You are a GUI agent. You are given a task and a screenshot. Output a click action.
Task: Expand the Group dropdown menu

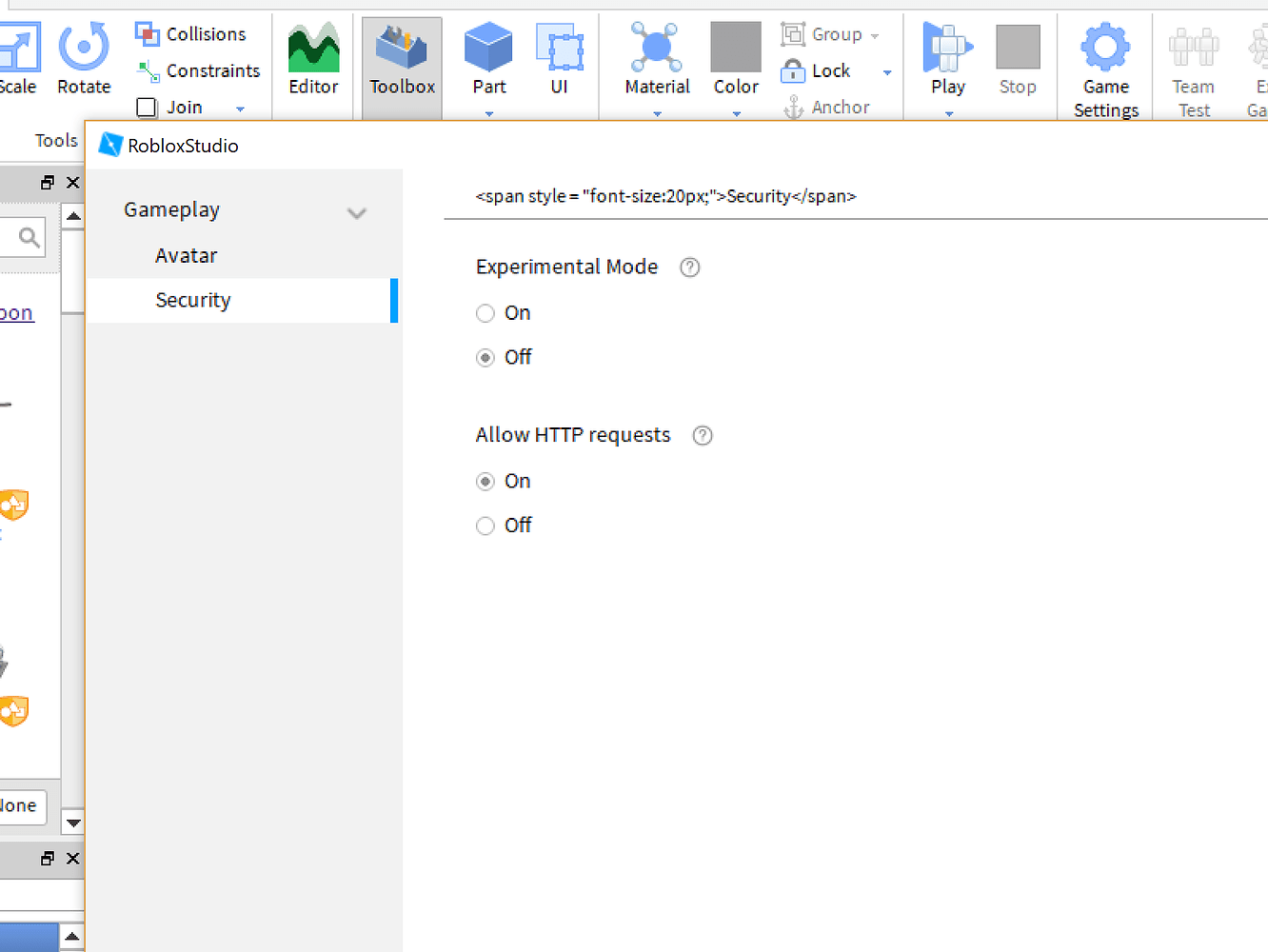874,34
